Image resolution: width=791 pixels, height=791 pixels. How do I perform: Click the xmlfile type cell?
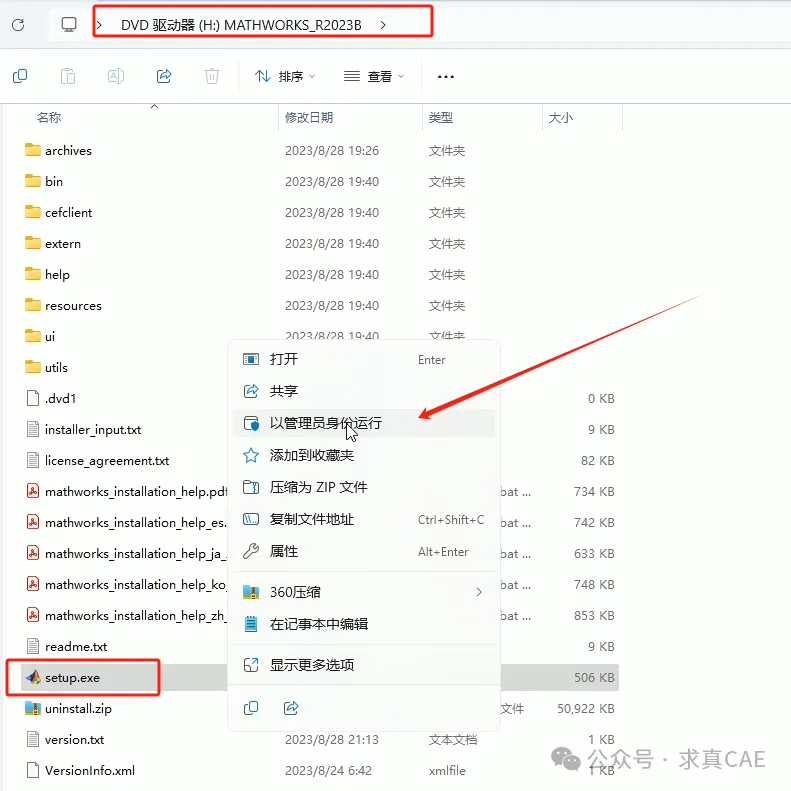click(x=447, y=771)
